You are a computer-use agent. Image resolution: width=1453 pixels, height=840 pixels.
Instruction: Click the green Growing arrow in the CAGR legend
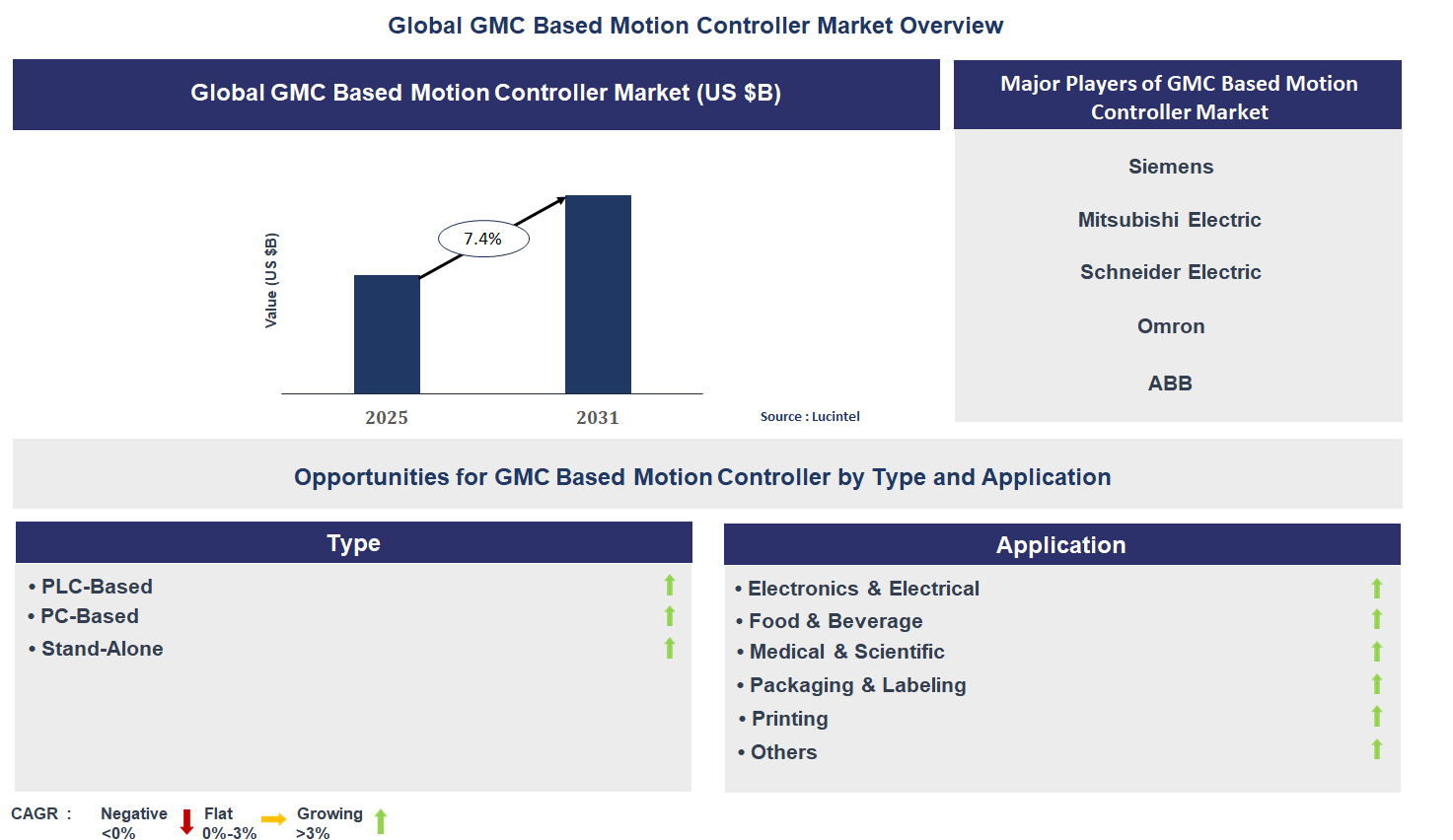[380, 821]
